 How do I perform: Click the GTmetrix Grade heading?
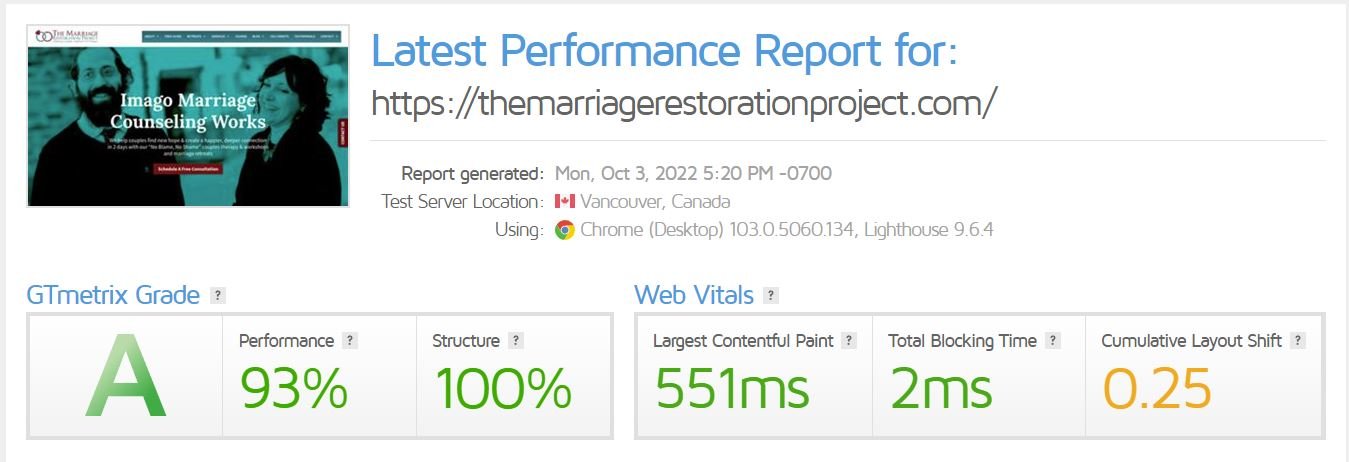[113, 296]
